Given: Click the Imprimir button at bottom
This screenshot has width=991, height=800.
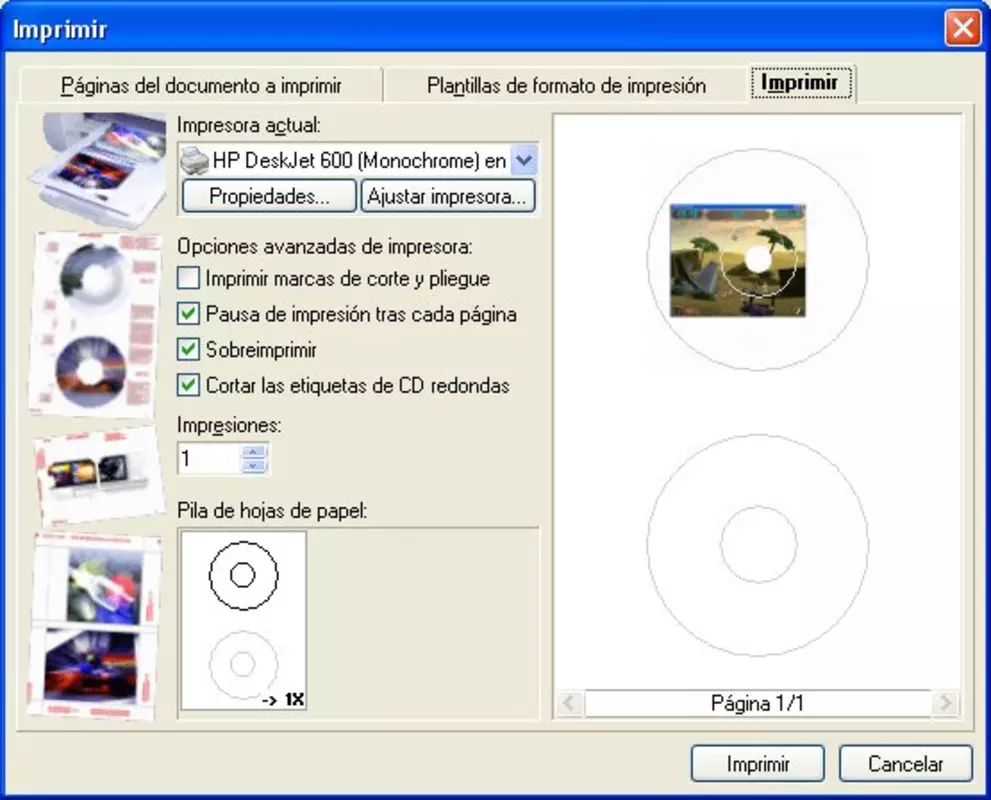Looking at the screenshot, I should coord(757,763).
